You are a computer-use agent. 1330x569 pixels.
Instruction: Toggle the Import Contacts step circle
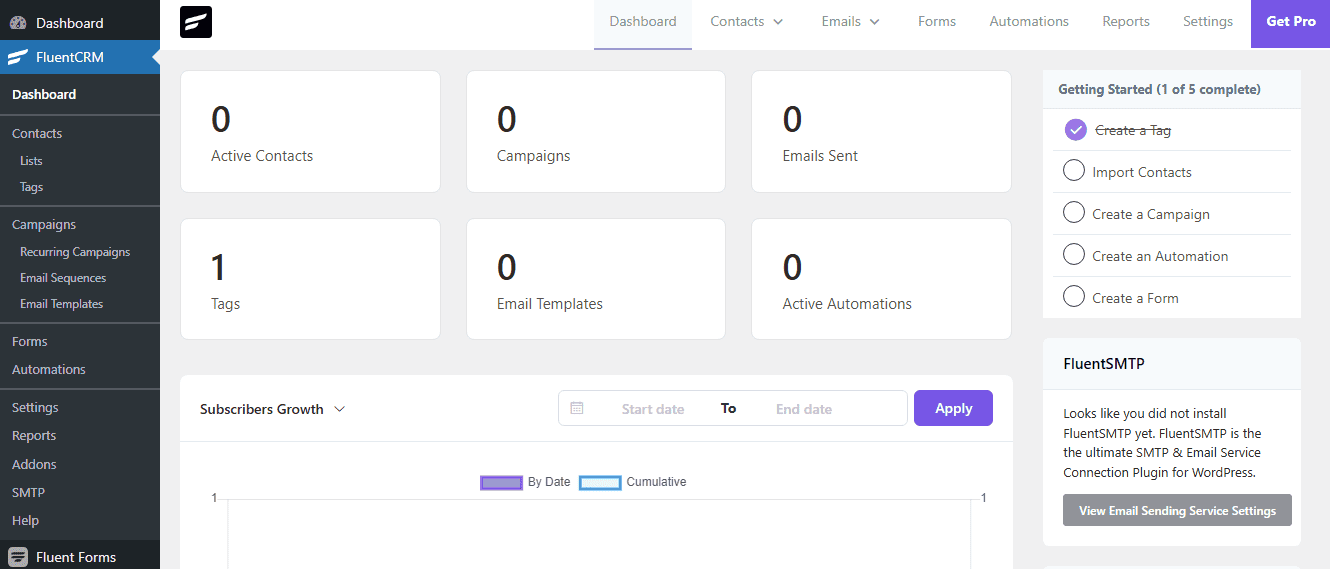point(1074,171)
